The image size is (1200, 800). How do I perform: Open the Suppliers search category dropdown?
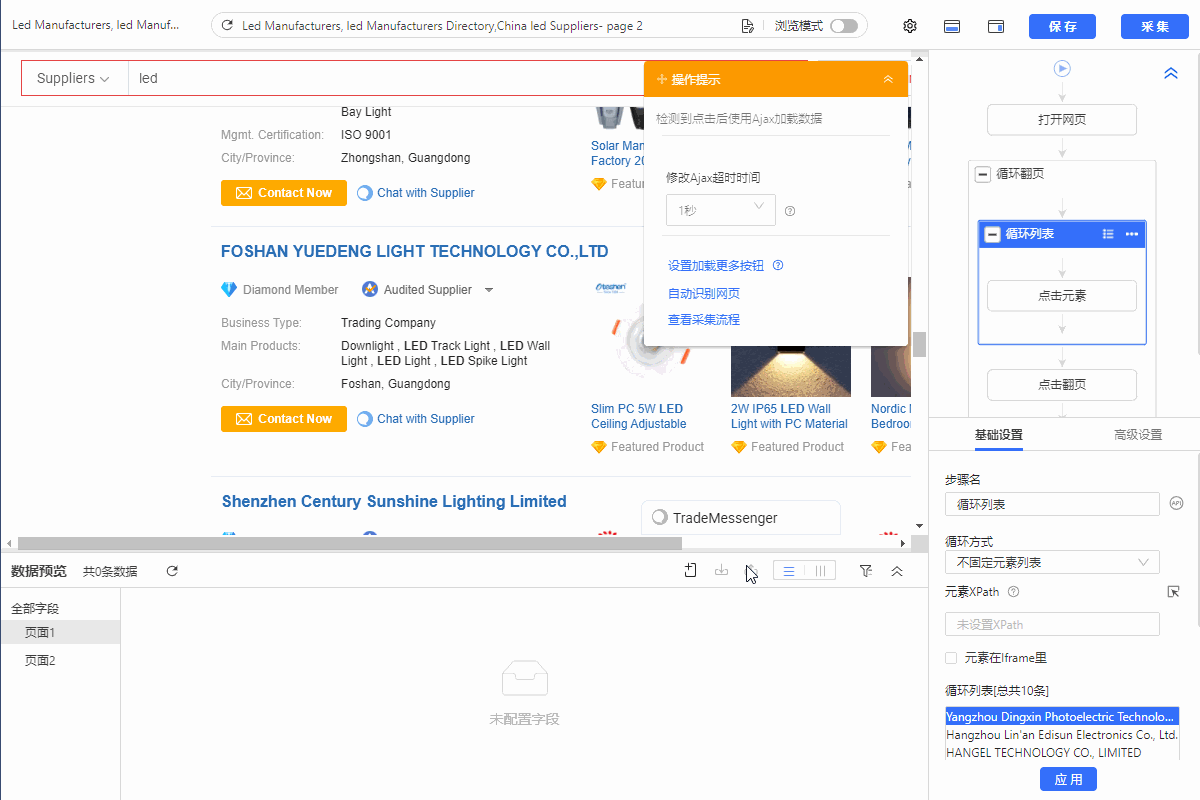tap(74, 78)
